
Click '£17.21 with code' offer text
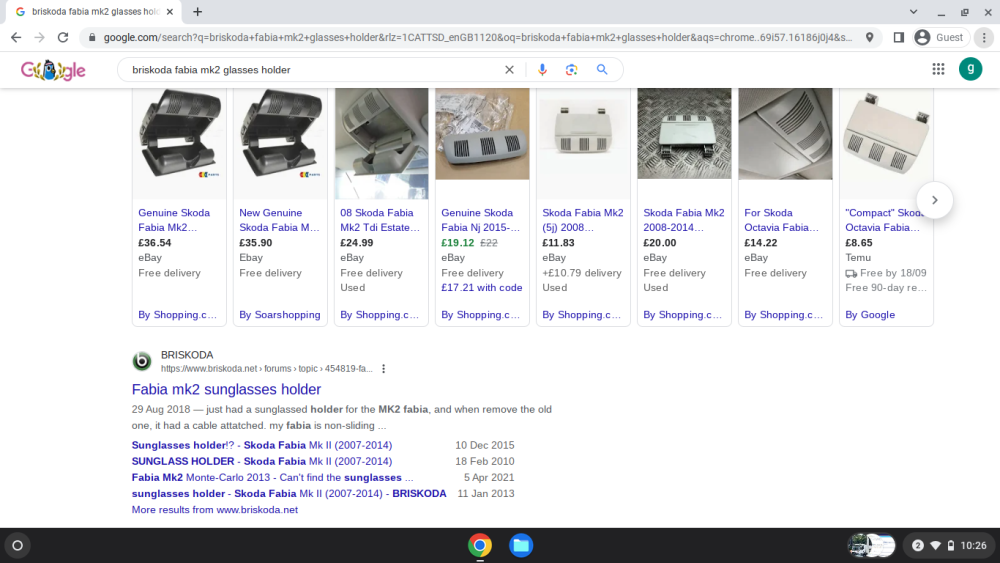point(482,288)
